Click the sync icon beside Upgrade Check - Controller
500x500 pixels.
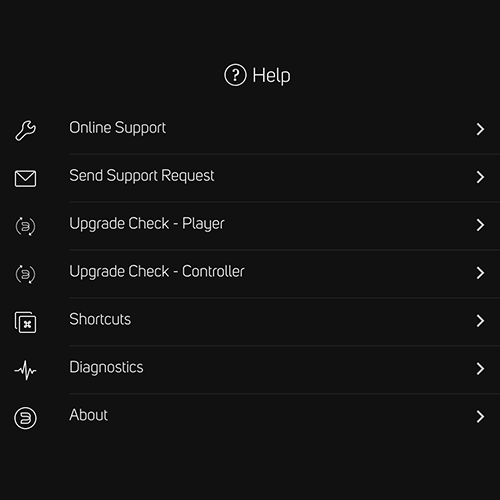pos(25,274)
